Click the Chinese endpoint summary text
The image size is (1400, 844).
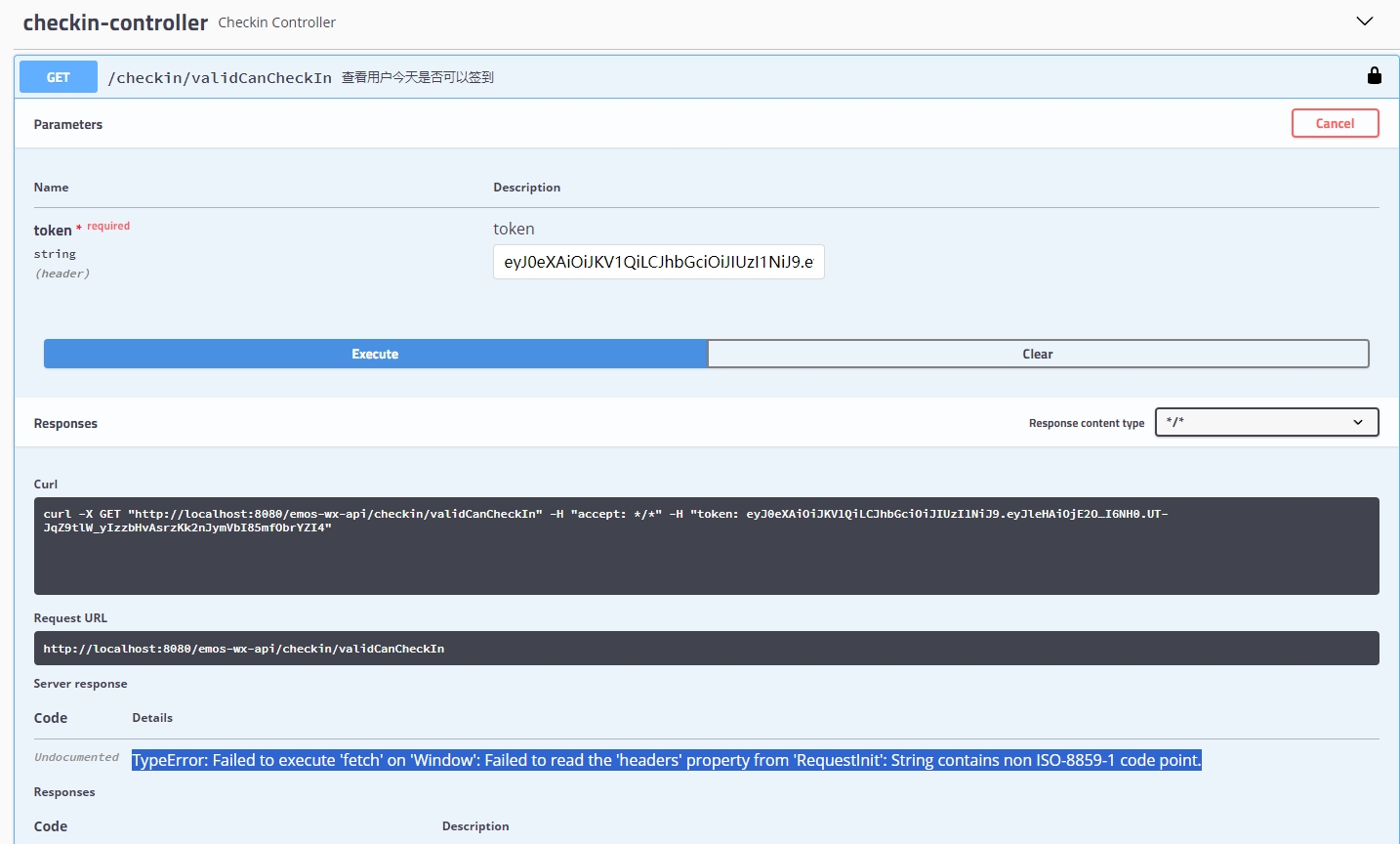coord(418,77)
